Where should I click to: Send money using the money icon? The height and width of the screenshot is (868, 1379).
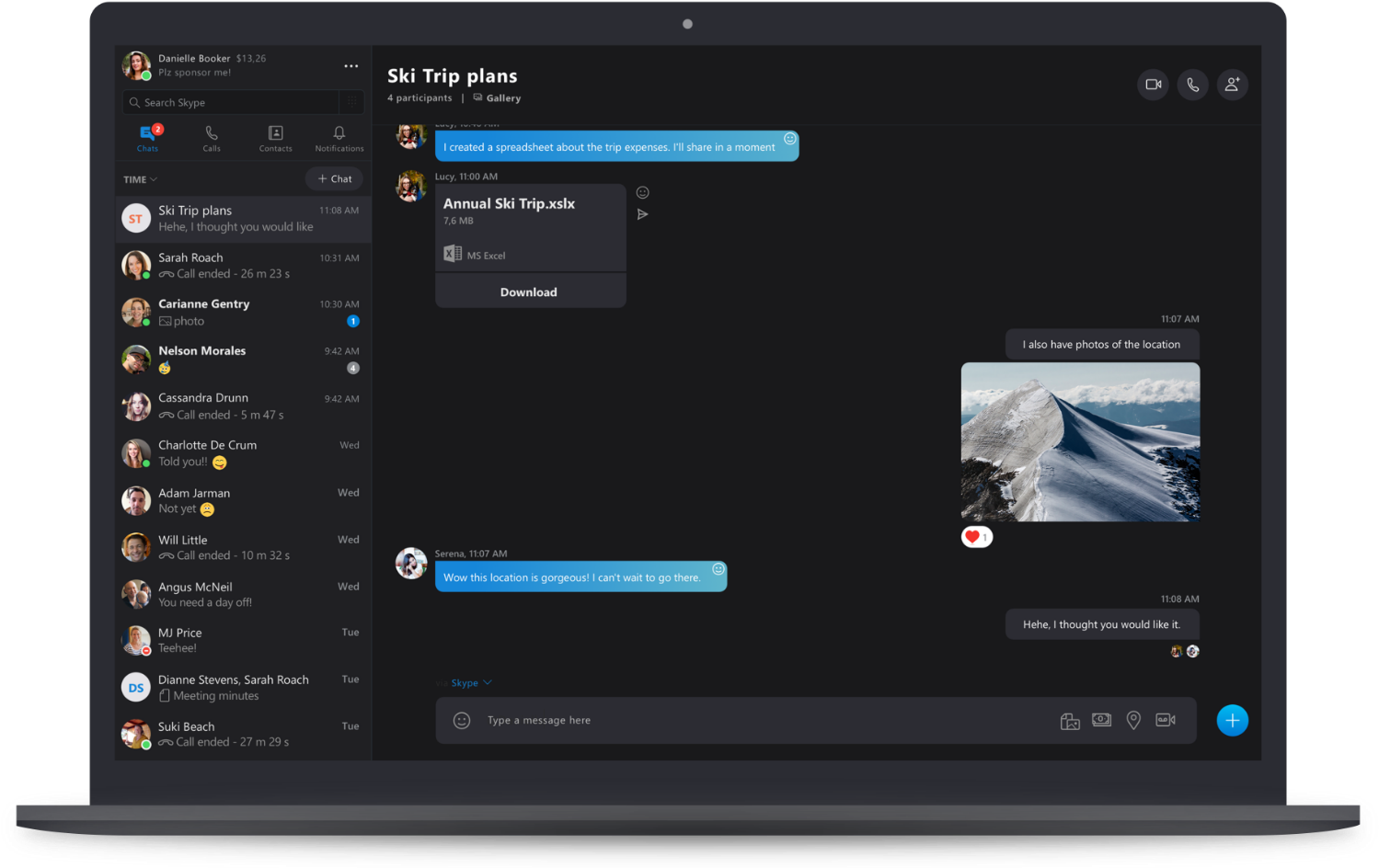pyautogui.click(x=1101, y=720)
